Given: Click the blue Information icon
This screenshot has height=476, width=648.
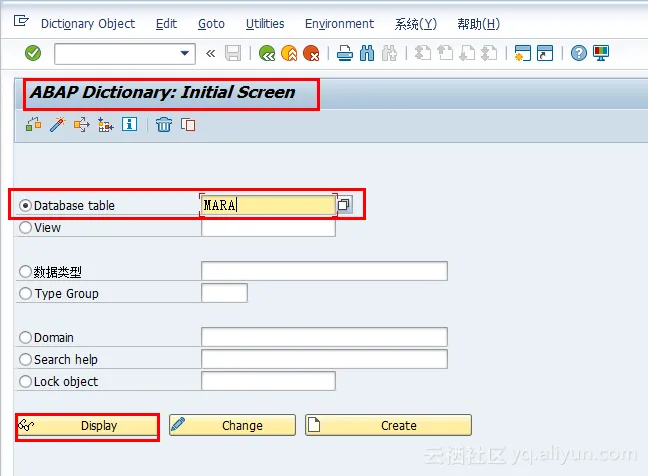Looking at the screenshot, I should tap(129, 124).
